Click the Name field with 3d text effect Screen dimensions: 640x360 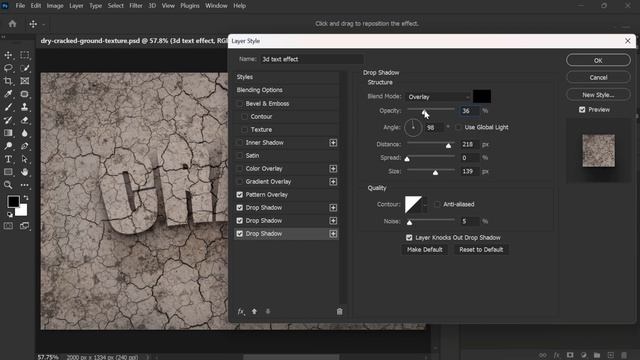312,59
